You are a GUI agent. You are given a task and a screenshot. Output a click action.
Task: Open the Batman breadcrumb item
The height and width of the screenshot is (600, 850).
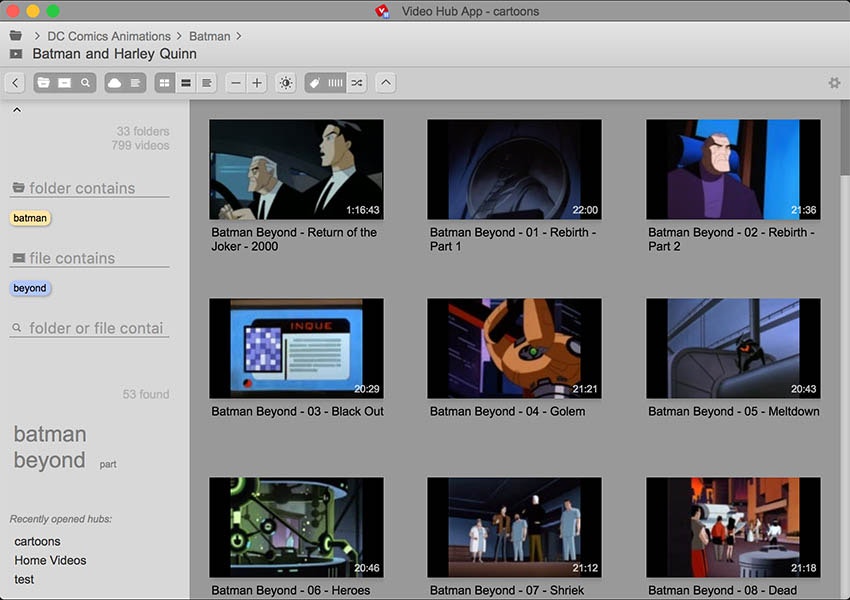coord(210,36)
